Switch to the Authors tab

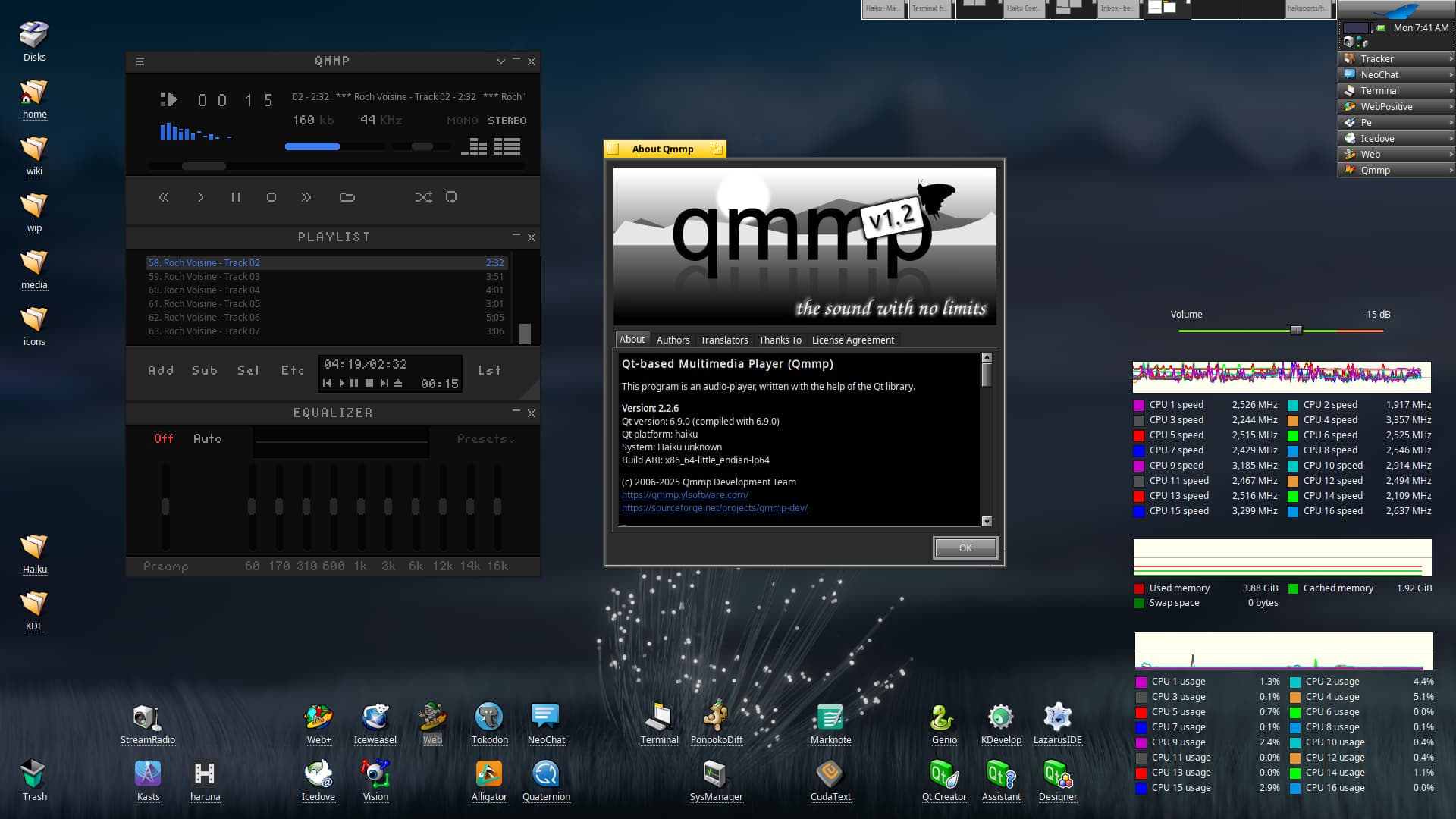point(673,340)
